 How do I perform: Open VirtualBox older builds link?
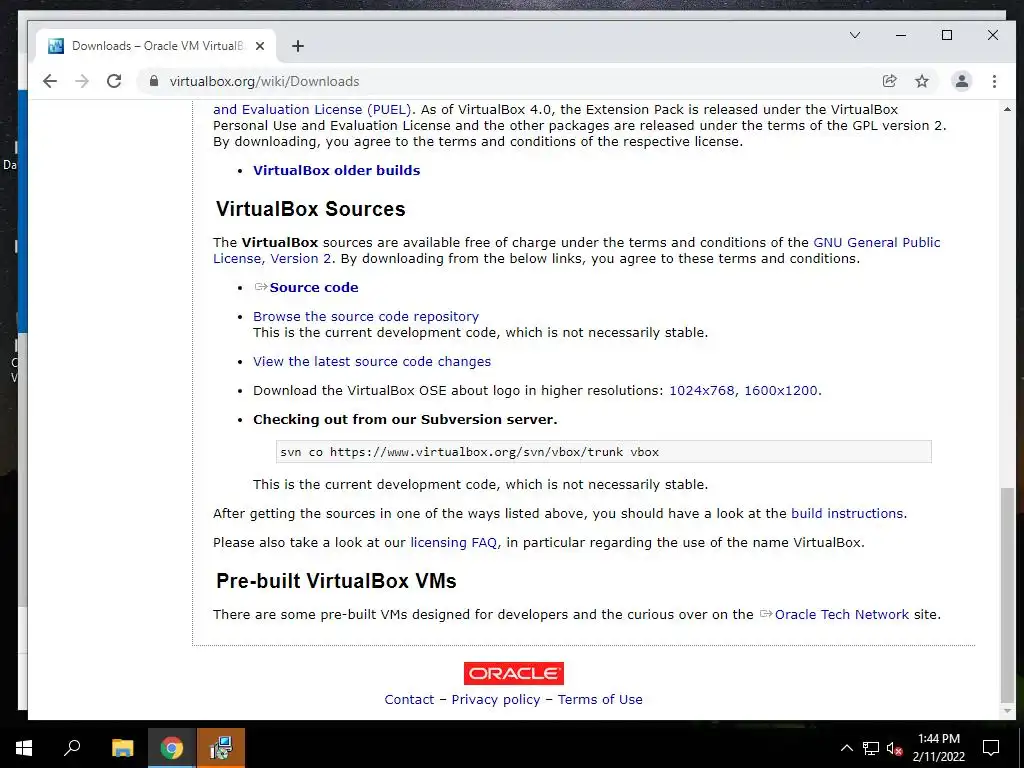[336, 170]
